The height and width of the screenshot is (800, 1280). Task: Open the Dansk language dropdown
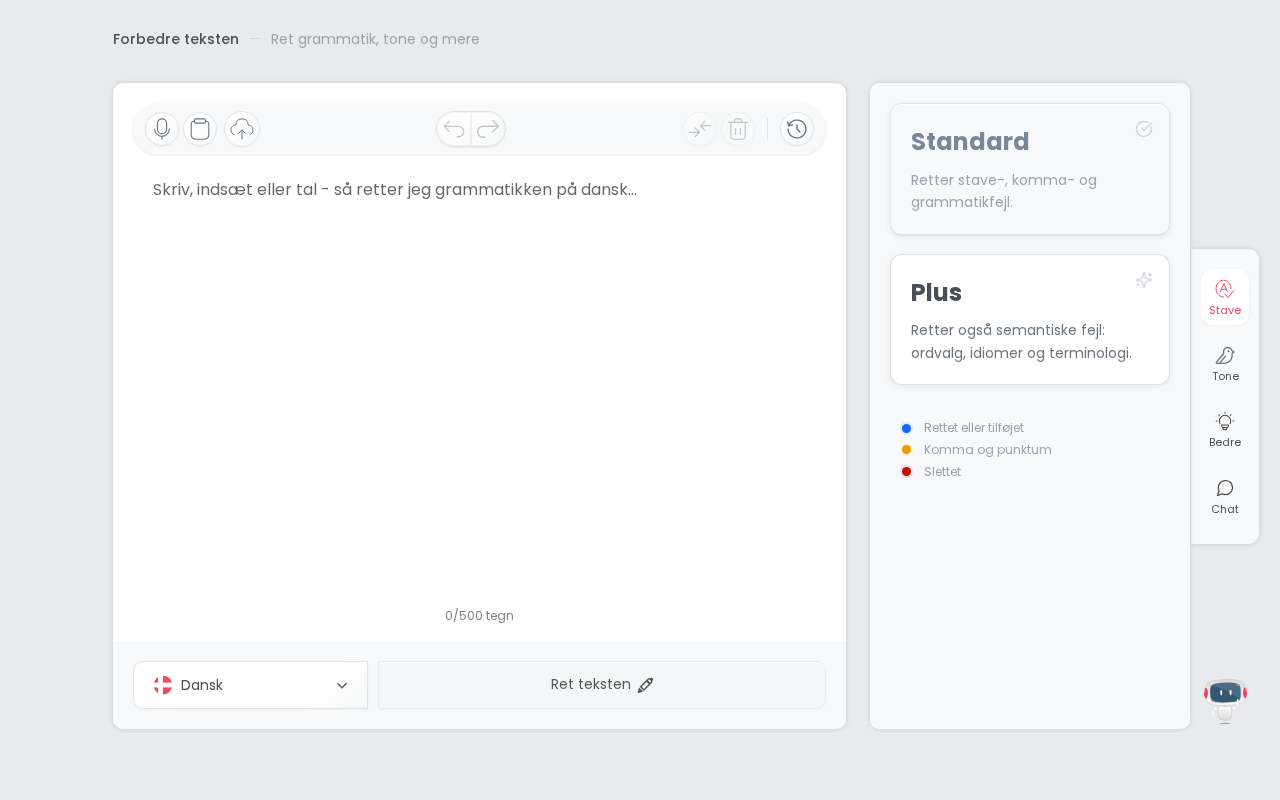[240, 685]
